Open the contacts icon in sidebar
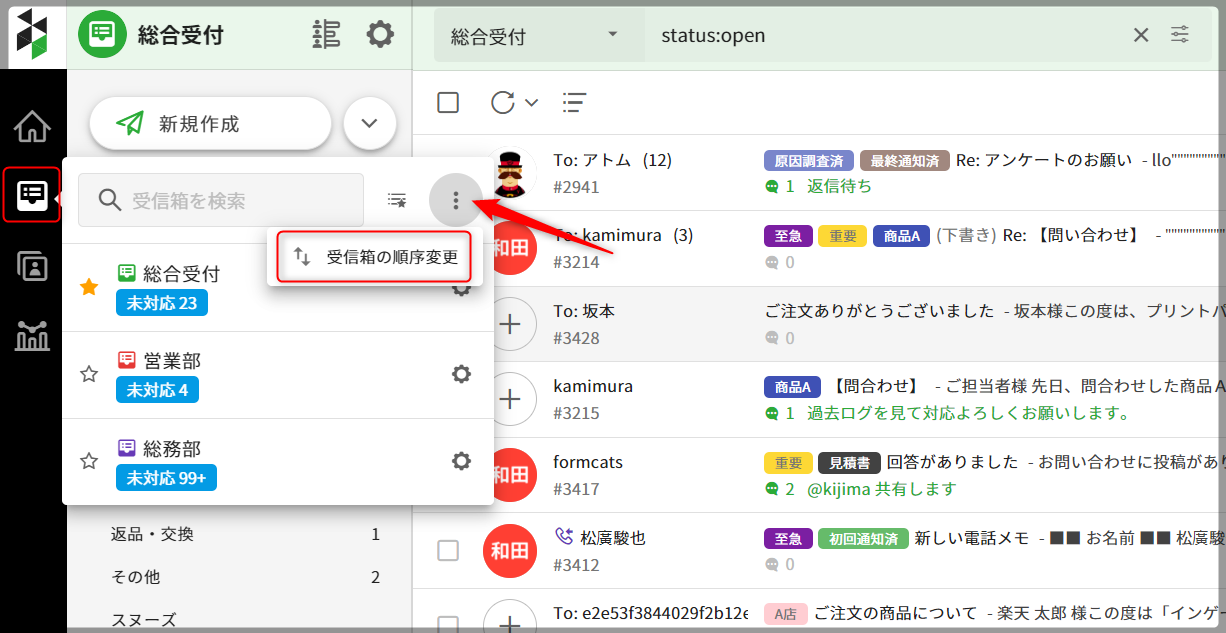The width and height of the screenshot is (1226, 633). point(32,267)
